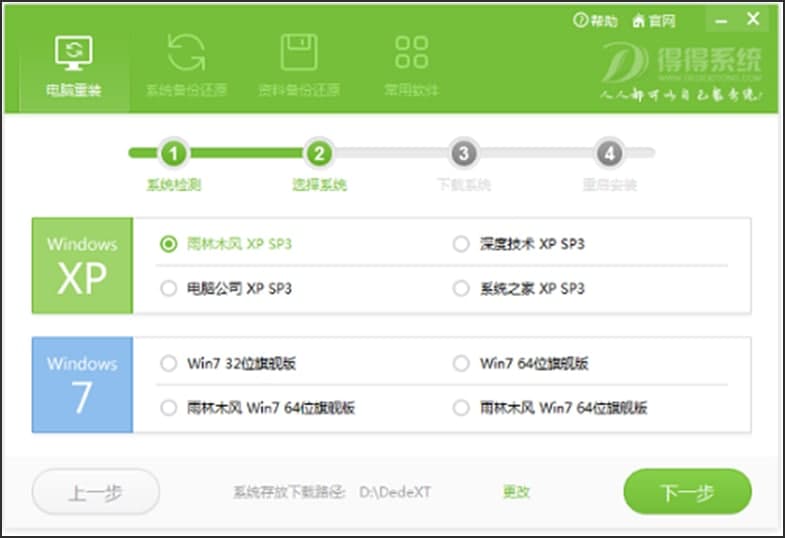
Task: Minimize the 得得系统 window
Action: click(x=721, y=21)
